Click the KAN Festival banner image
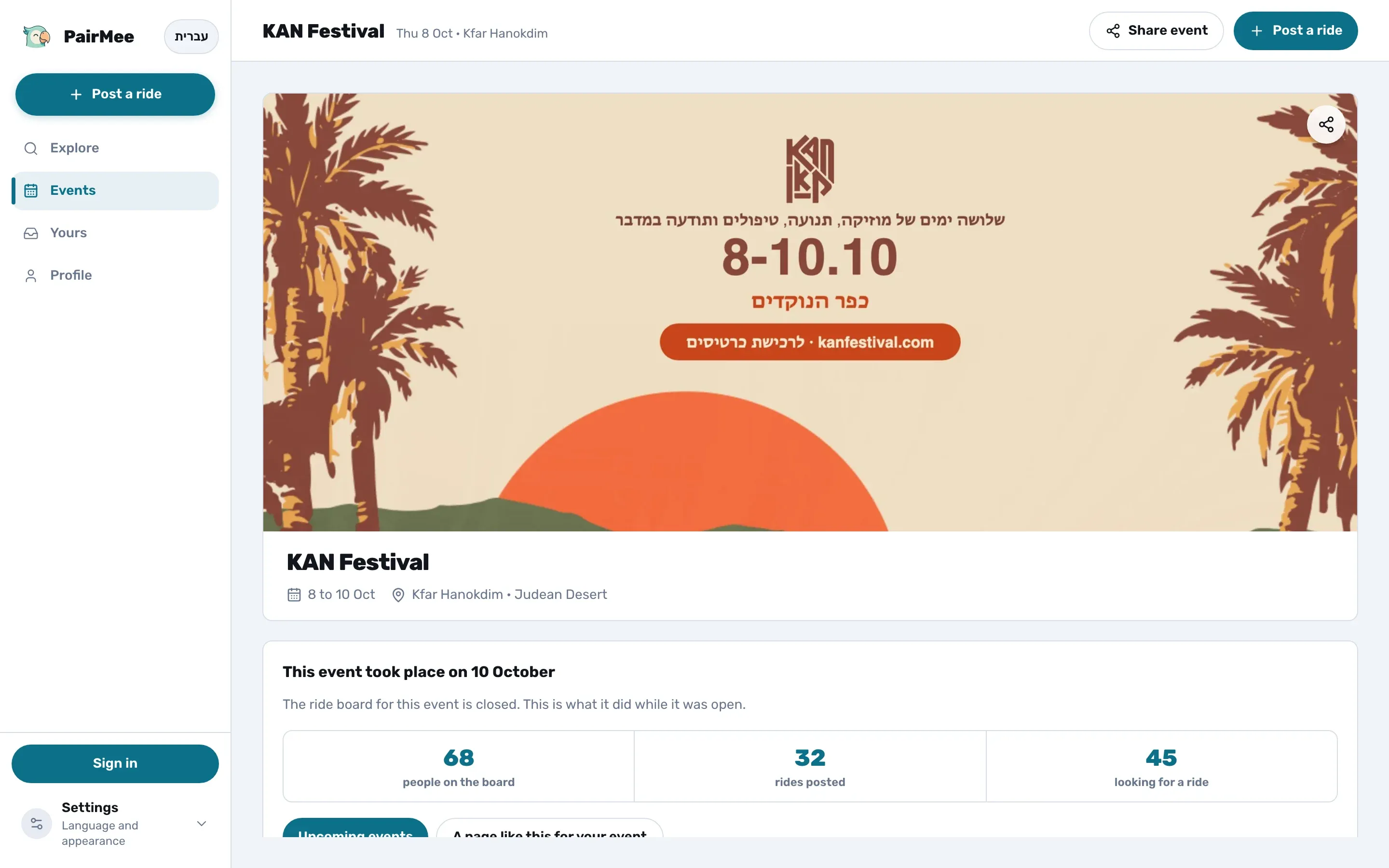 point(810,312)
